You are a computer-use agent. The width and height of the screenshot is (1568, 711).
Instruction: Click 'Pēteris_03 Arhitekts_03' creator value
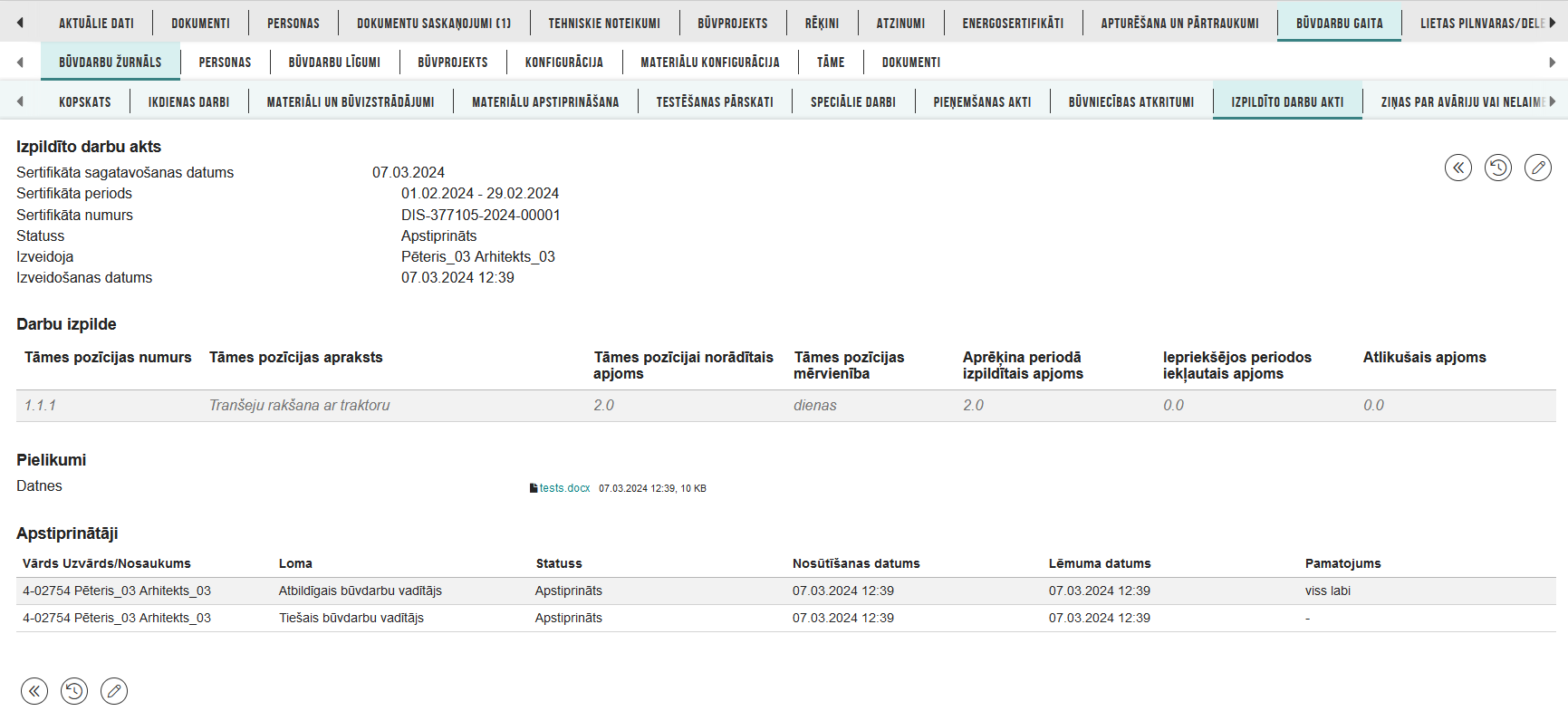(x=478, y=256)
